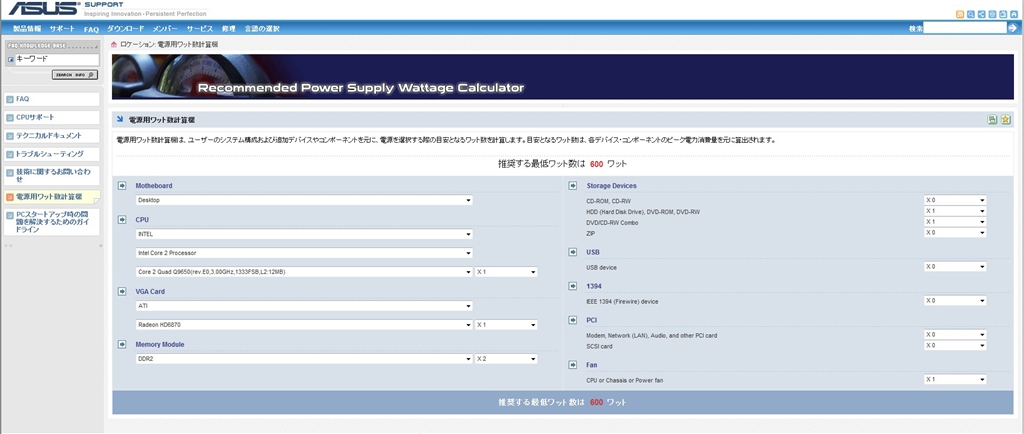Open the ダウンロード menu in the navigation bar

(x=125, y=29)
